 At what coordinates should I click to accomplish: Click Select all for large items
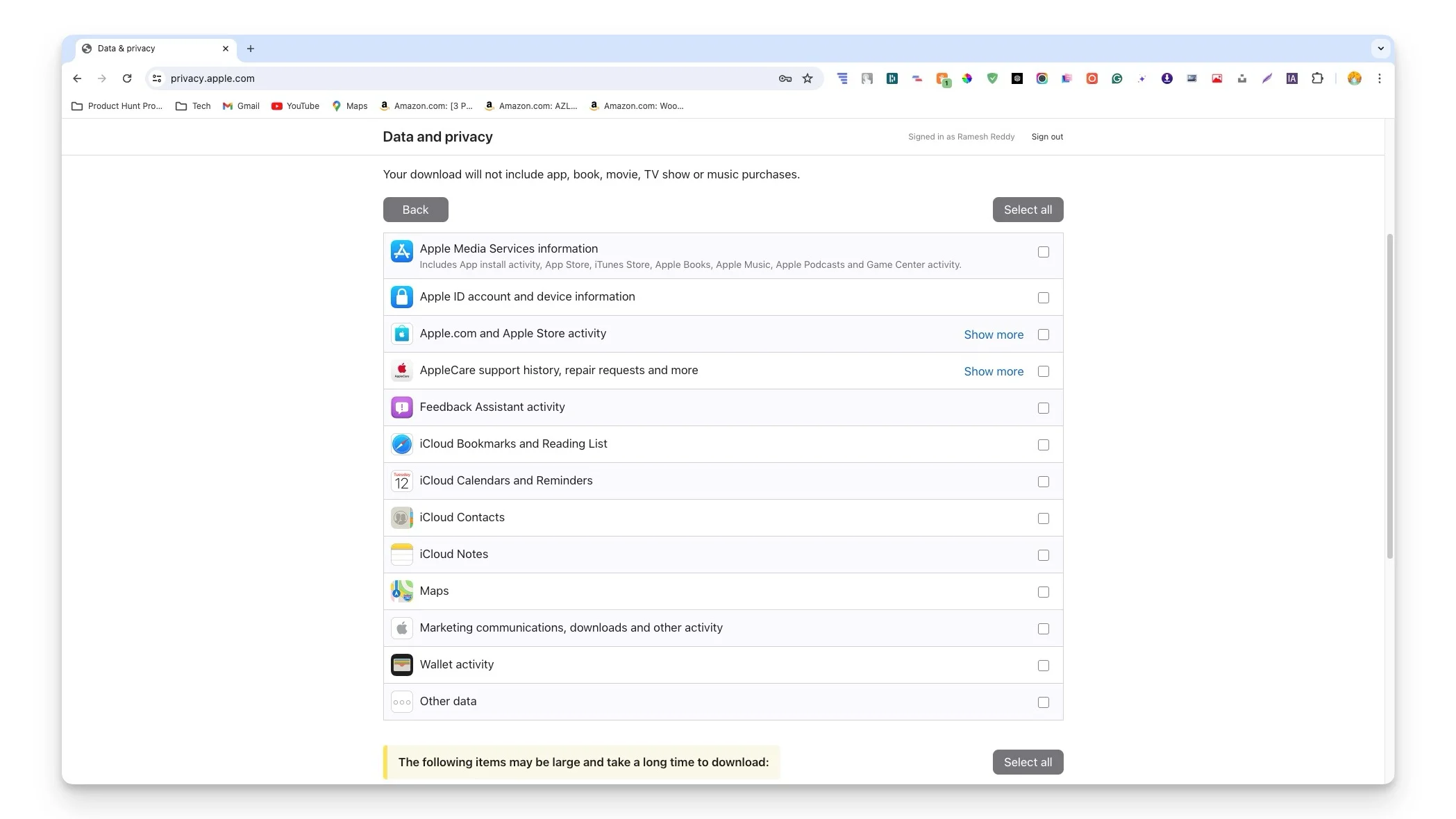1028,762
